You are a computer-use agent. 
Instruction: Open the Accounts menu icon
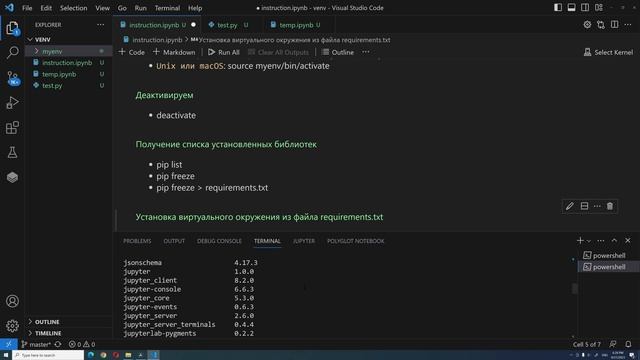pos(12,301)
